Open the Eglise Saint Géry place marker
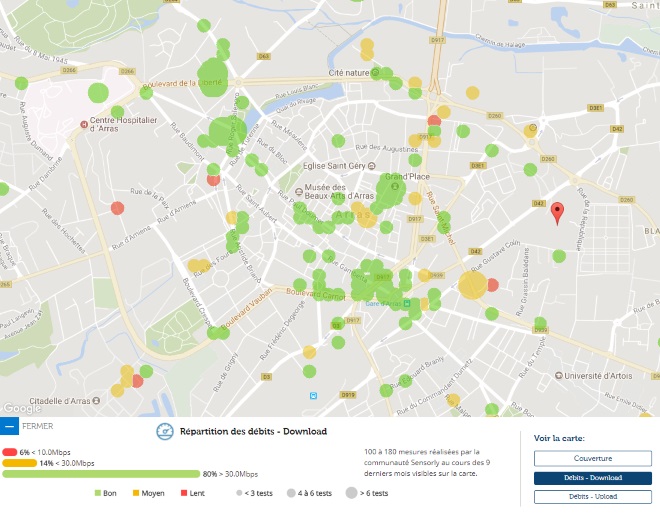This screenshot has width=660, height=518. (x=372, y=166)
